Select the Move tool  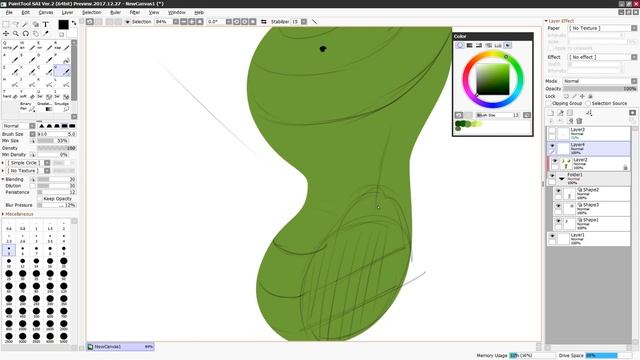[6, 33]
